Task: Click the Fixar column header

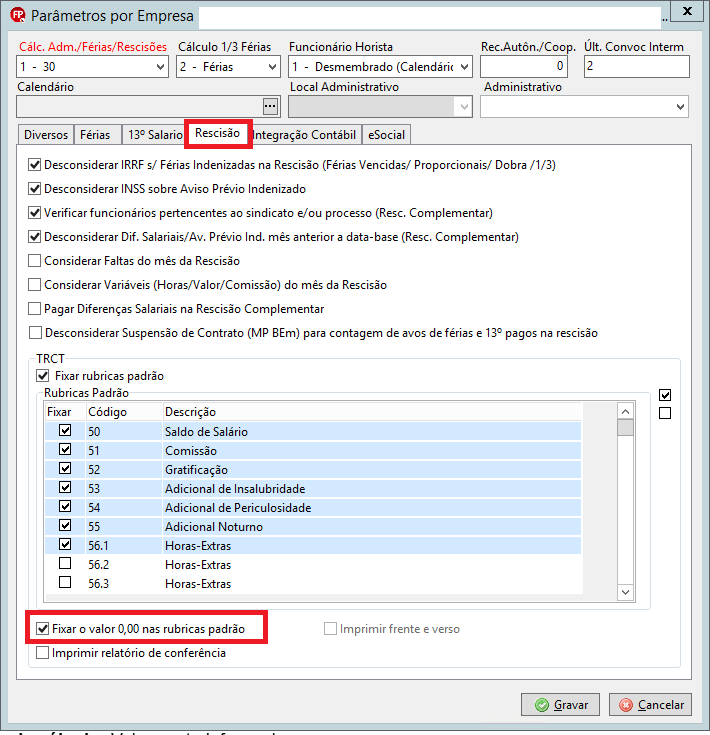Action: 65,412
